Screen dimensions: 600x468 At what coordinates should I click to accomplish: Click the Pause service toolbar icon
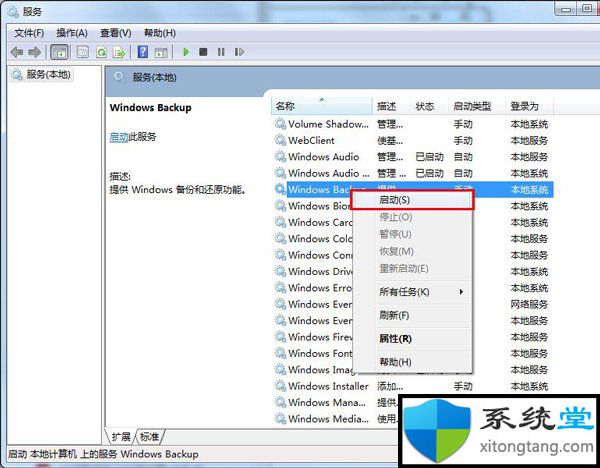[221, 52]
